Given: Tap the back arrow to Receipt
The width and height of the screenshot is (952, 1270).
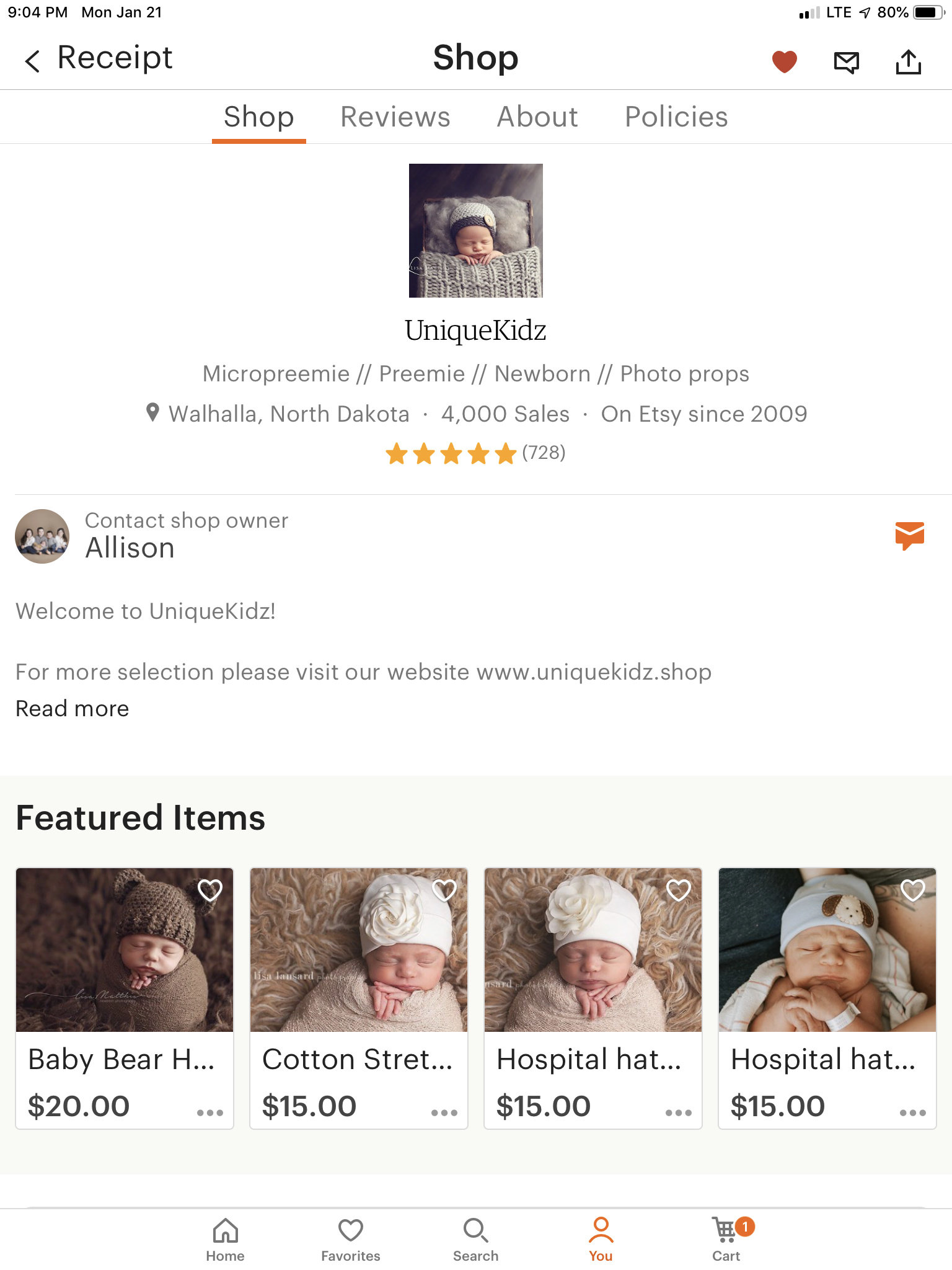Looking at the screenshot, I should pos(32,61).
